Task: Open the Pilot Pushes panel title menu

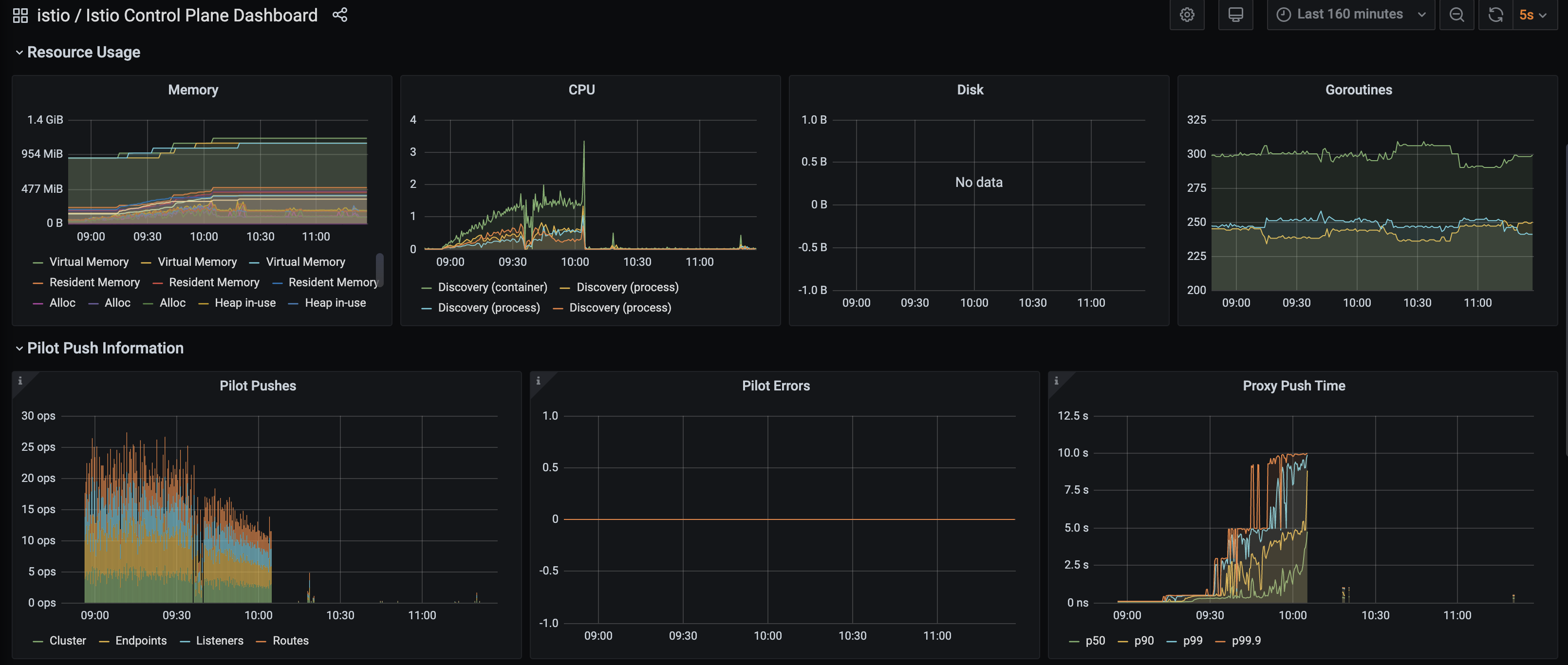Action: 258,386
